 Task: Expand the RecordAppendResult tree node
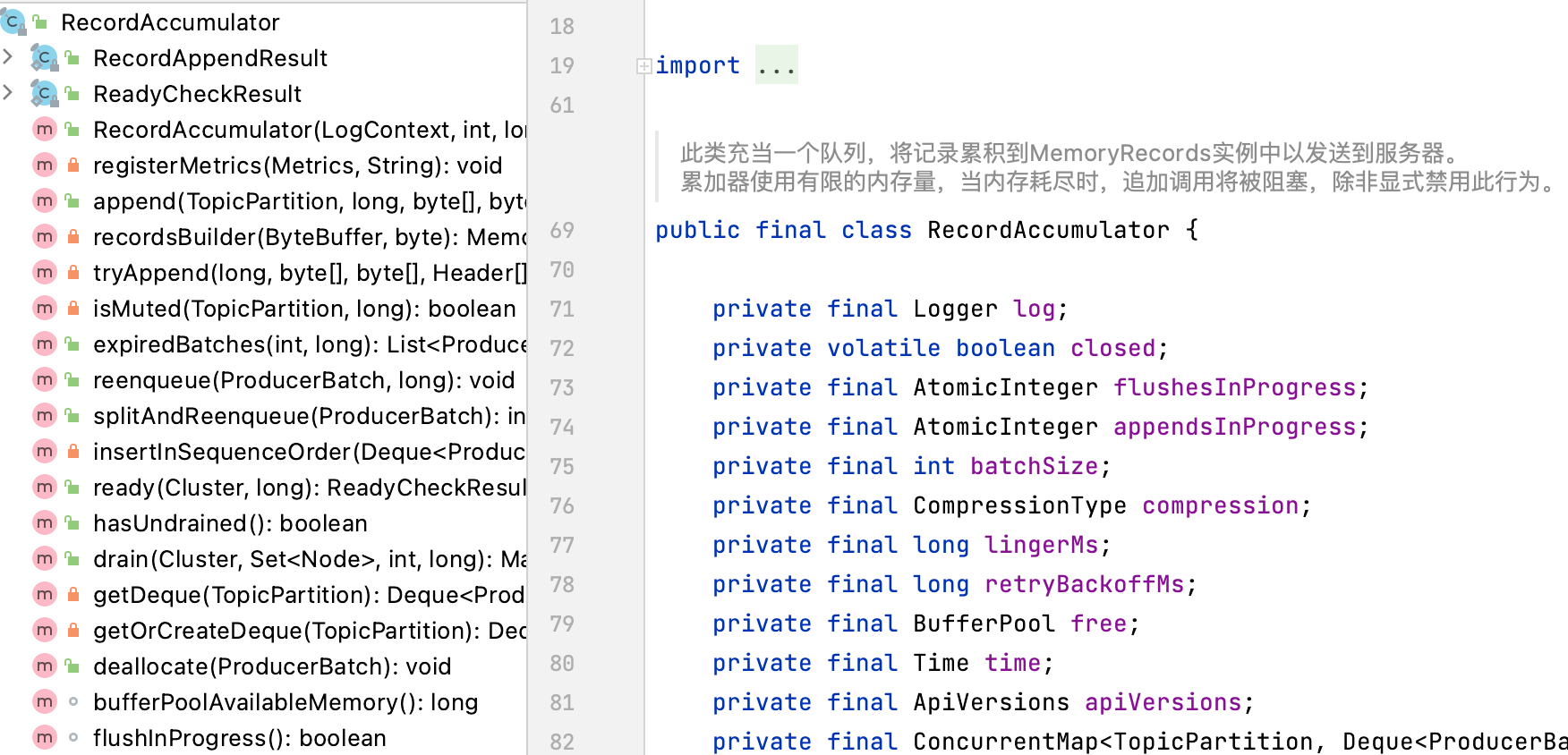point(9,57)
